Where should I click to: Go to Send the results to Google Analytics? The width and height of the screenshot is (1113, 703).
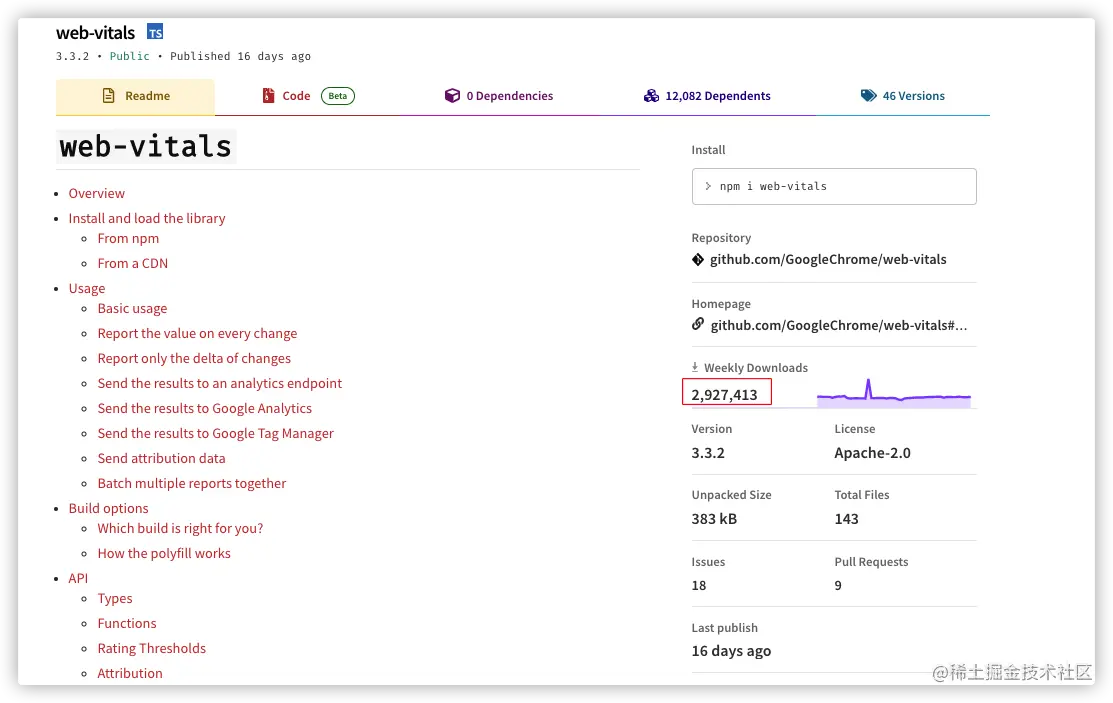pos(205,408)
